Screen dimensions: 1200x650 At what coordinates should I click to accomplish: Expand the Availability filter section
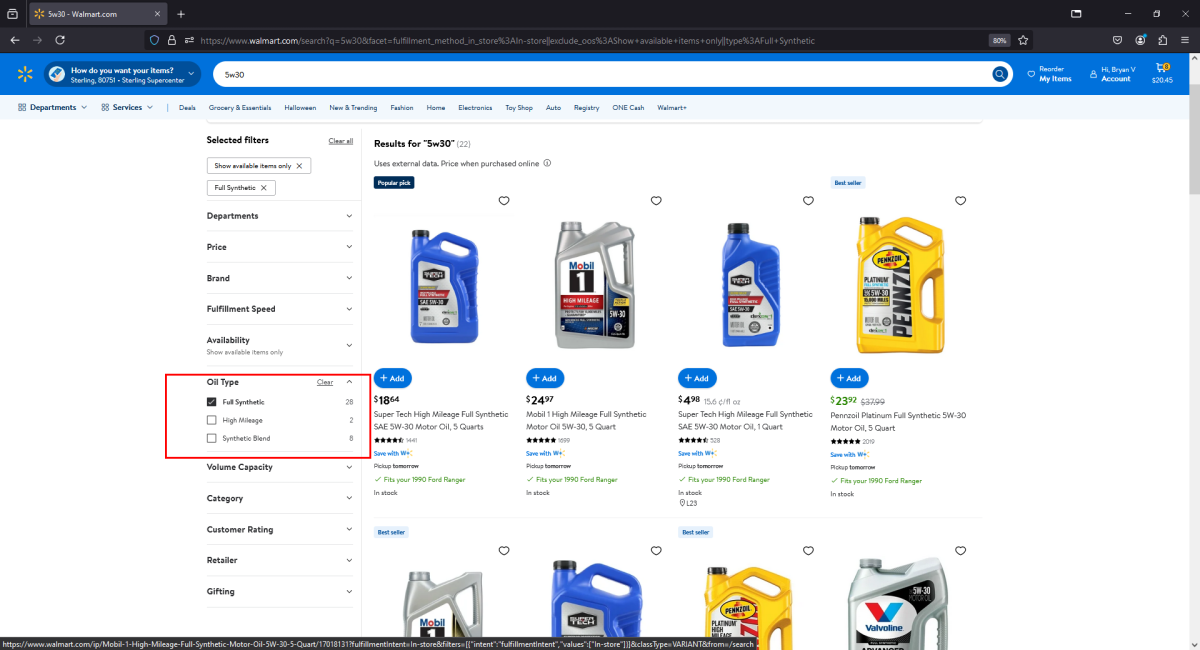coord(280,345)
